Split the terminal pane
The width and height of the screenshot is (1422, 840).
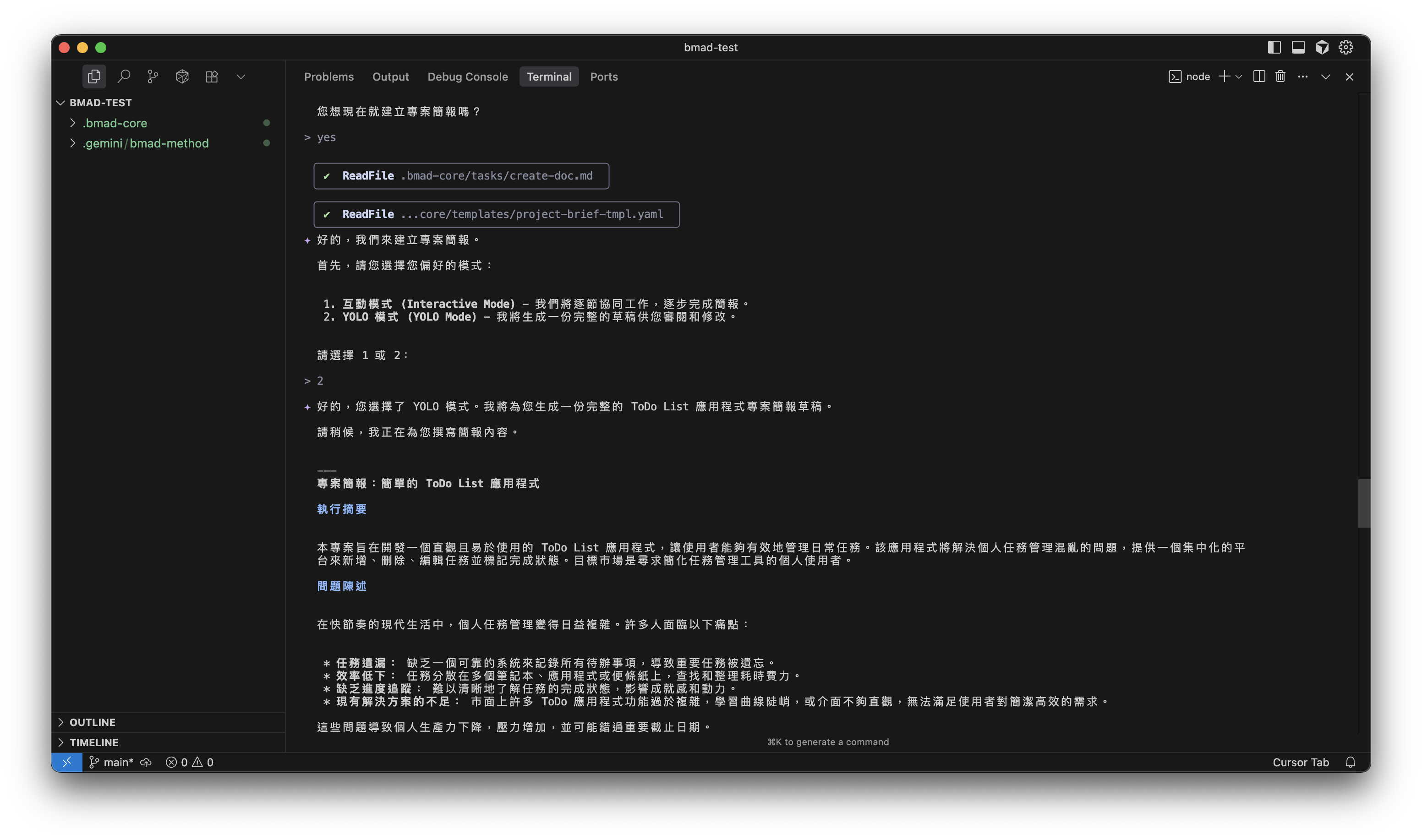[x=1259, y=76]
